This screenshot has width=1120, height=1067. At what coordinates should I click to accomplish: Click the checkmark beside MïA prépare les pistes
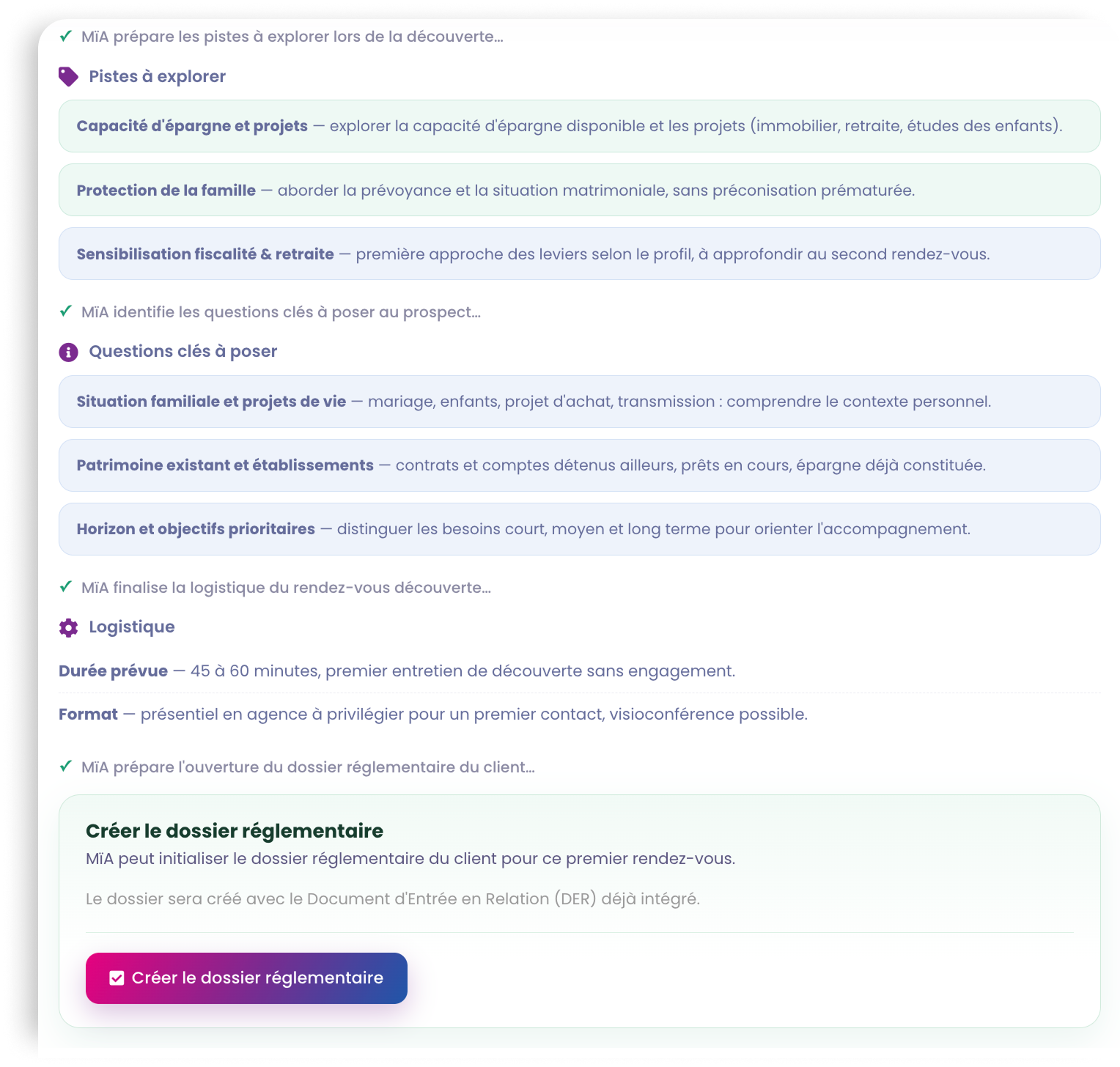[x=66, y=36]
